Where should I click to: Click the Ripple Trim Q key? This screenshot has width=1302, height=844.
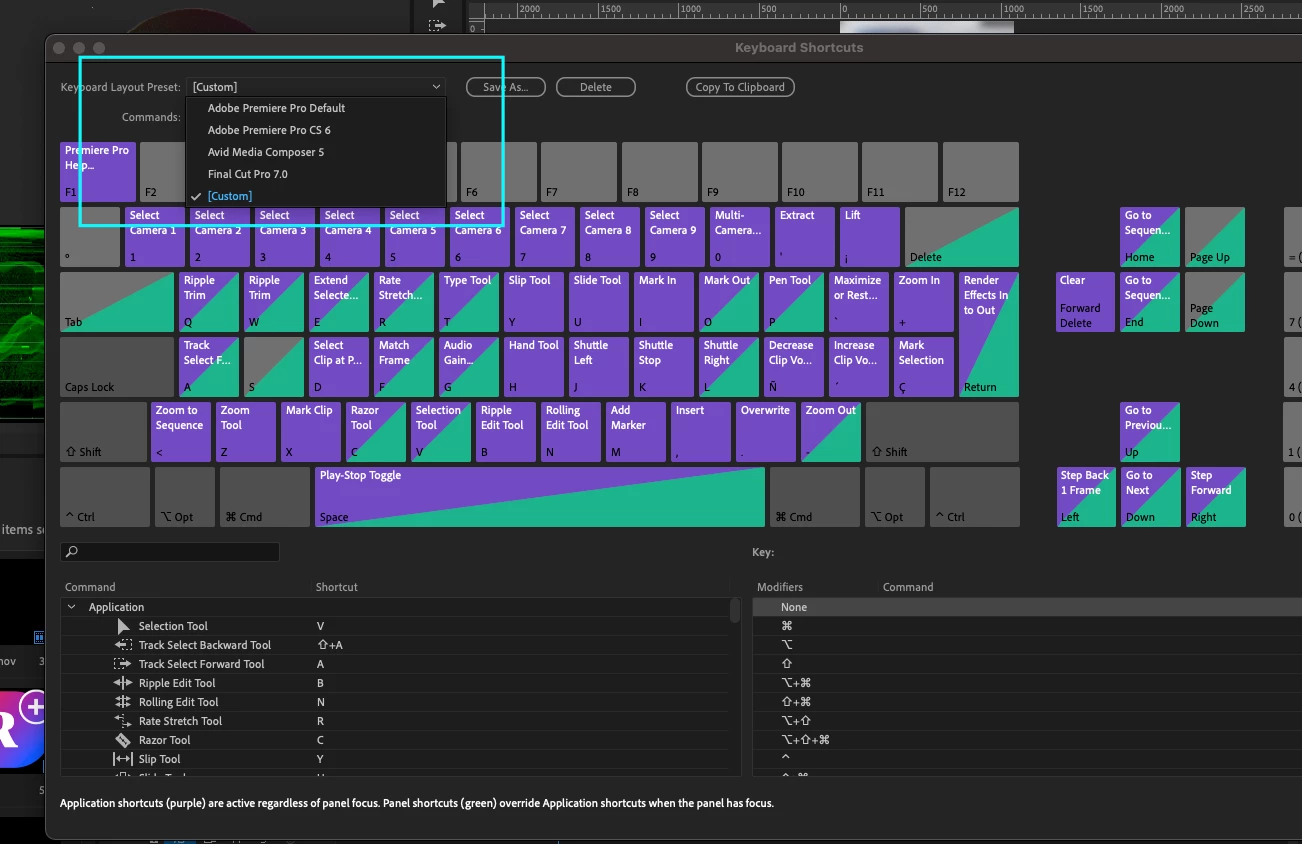(x=209, y=302)
